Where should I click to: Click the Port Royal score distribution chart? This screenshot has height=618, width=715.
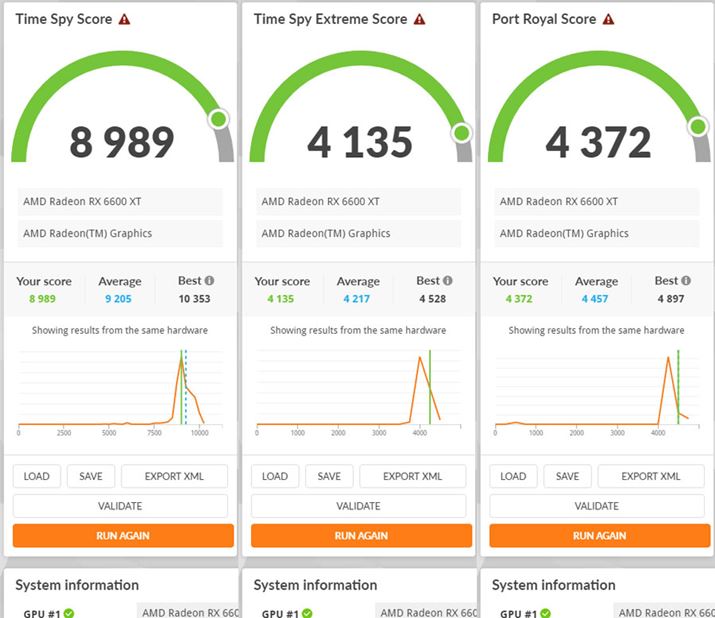[x=590, y=389]
